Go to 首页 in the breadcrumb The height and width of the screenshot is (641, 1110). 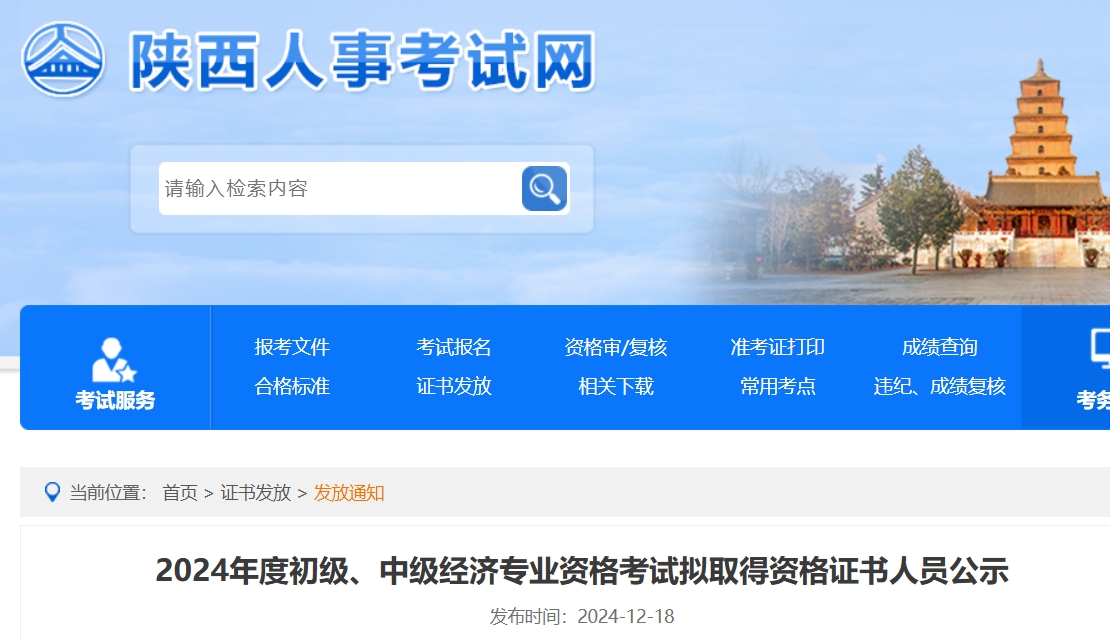[x=180, y=493]
